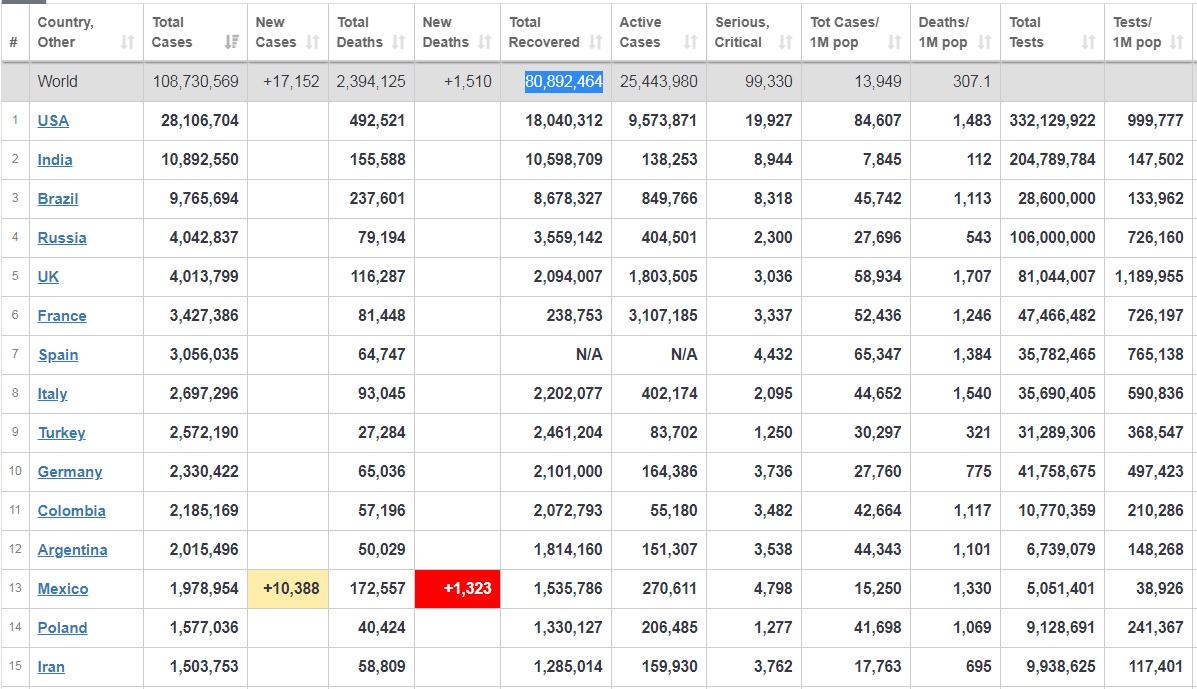The image size is (1197, 689).
Task: Open the Iran country page
Action: coord(51,667)
